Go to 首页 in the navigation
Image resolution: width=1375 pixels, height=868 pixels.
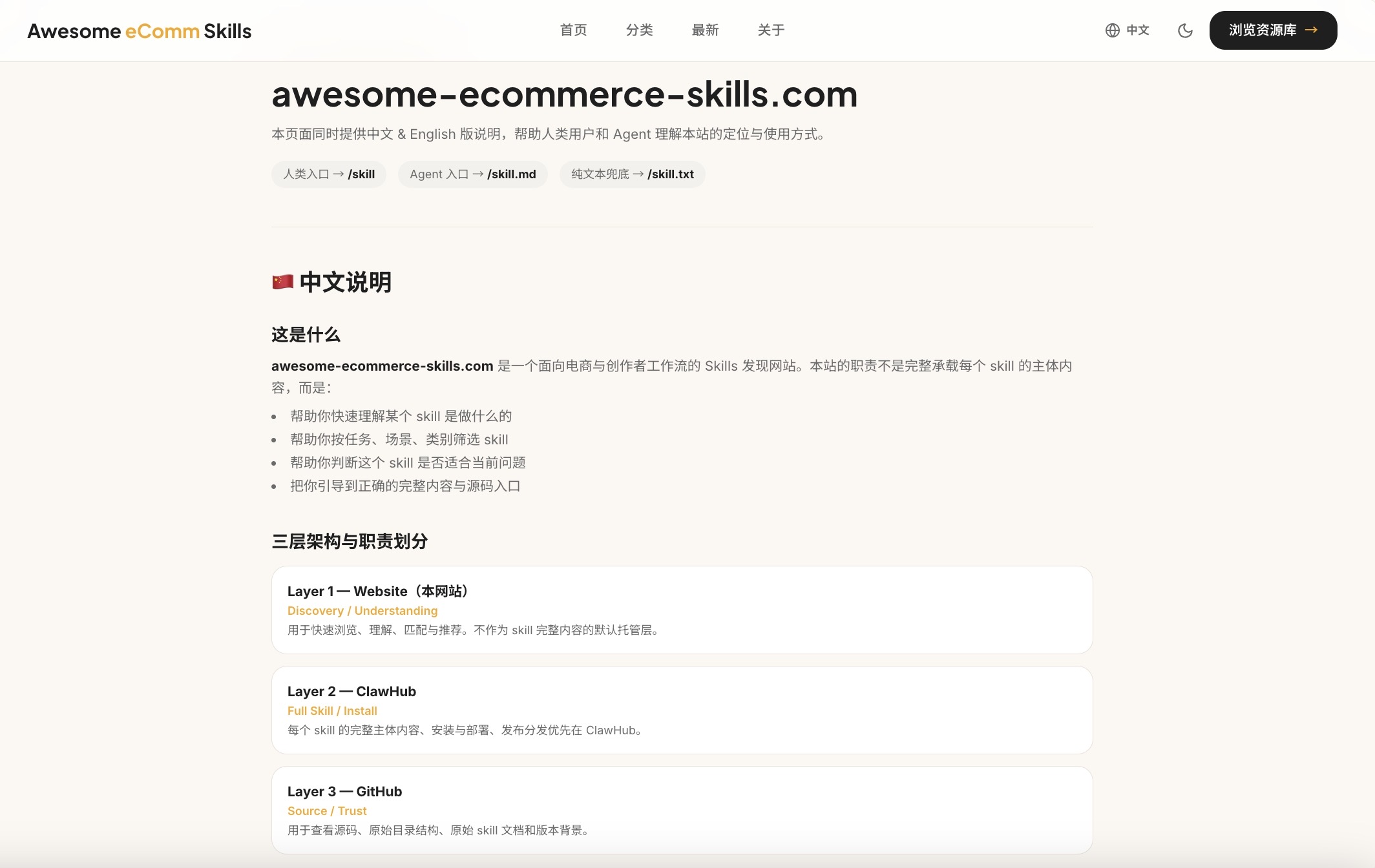pyautogui.click(x=573, y=30)
